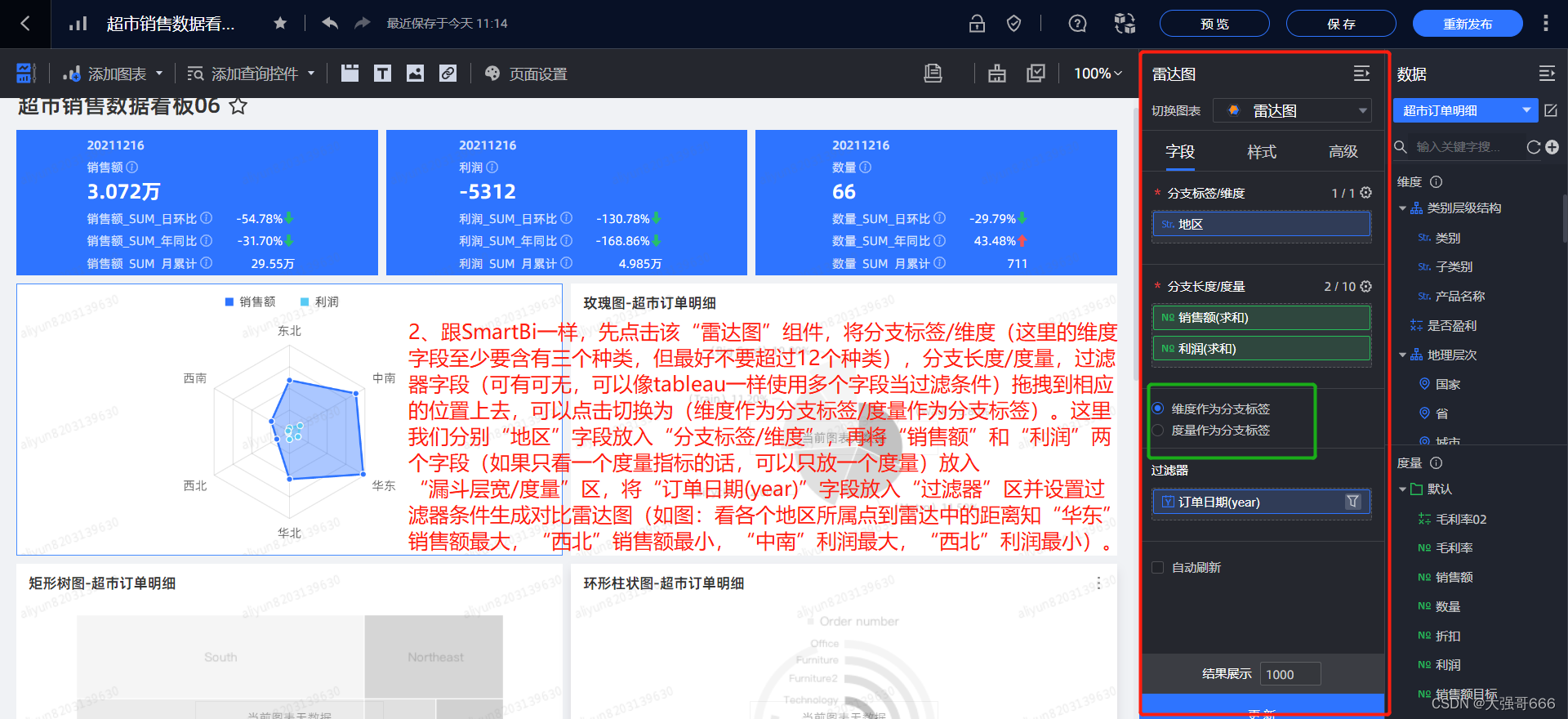Enable the 自动刷新 checkbox
Image resolution: width=1568 pixels, height=719 pixels.
click(x=1158, y=567)
